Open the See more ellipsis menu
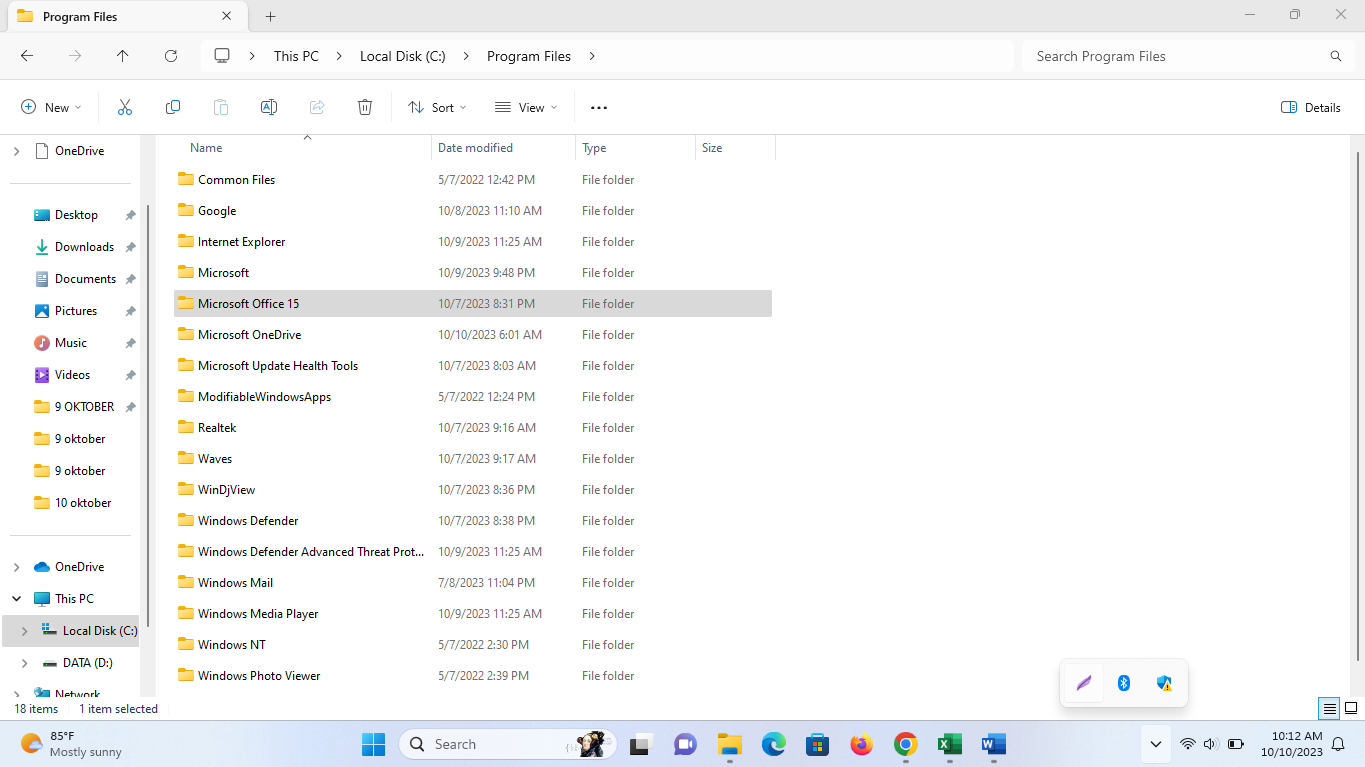This screenshot has width=1365, height=767. 599,107
